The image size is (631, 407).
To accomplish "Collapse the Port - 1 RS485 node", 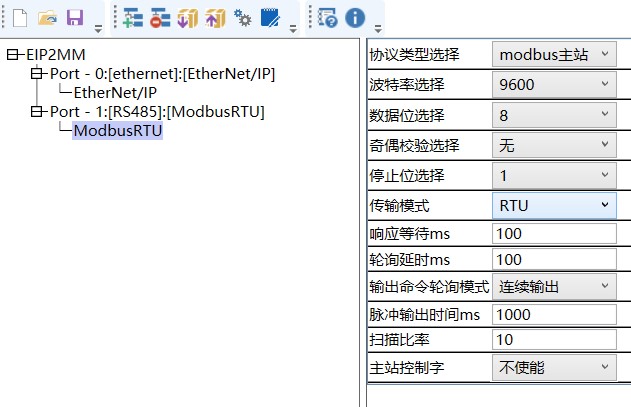I will click(37, 112).
